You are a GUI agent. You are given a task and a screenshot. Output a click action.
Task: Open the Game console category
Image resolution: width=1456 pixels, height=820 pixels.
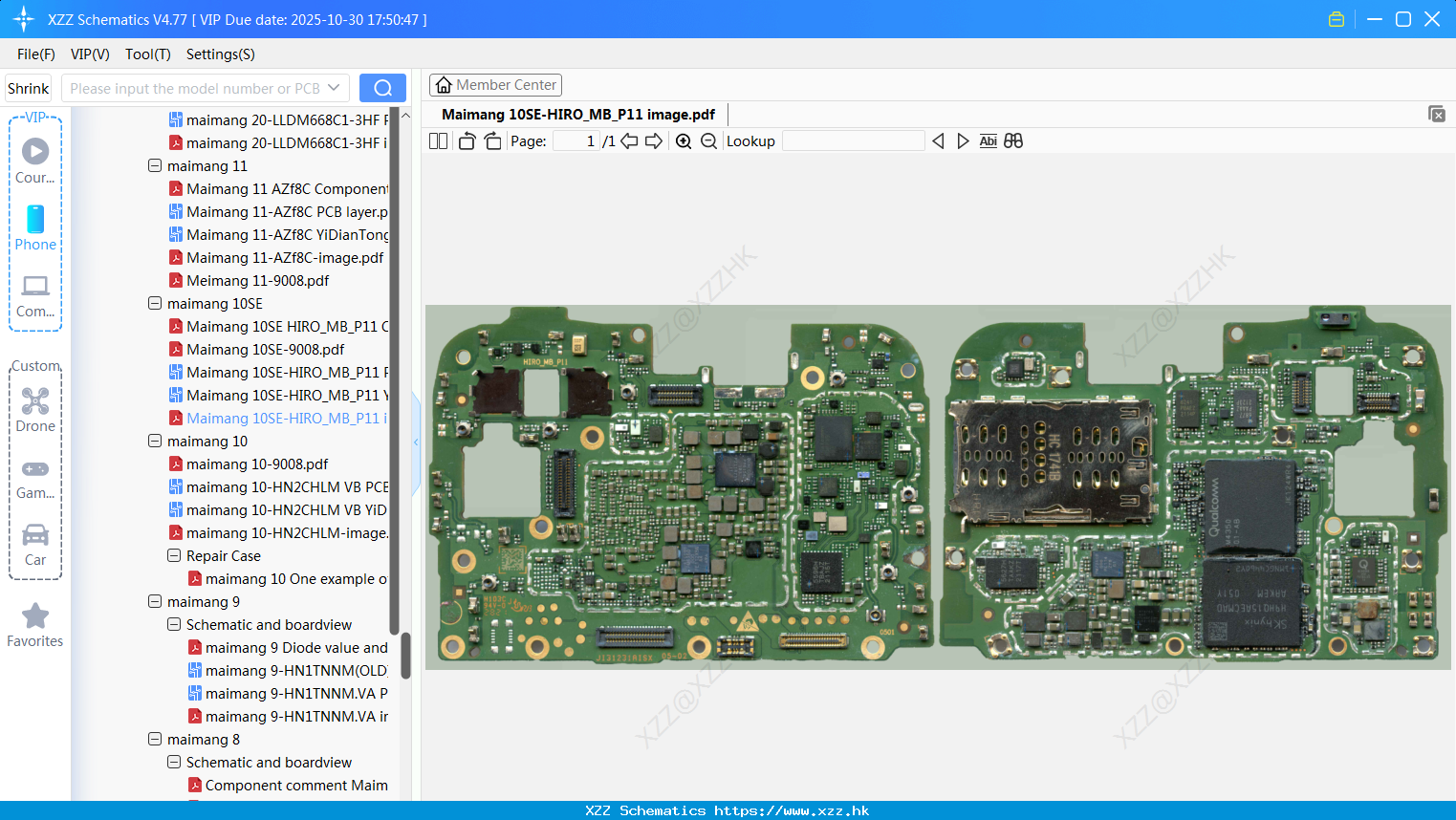pos(35,479)
